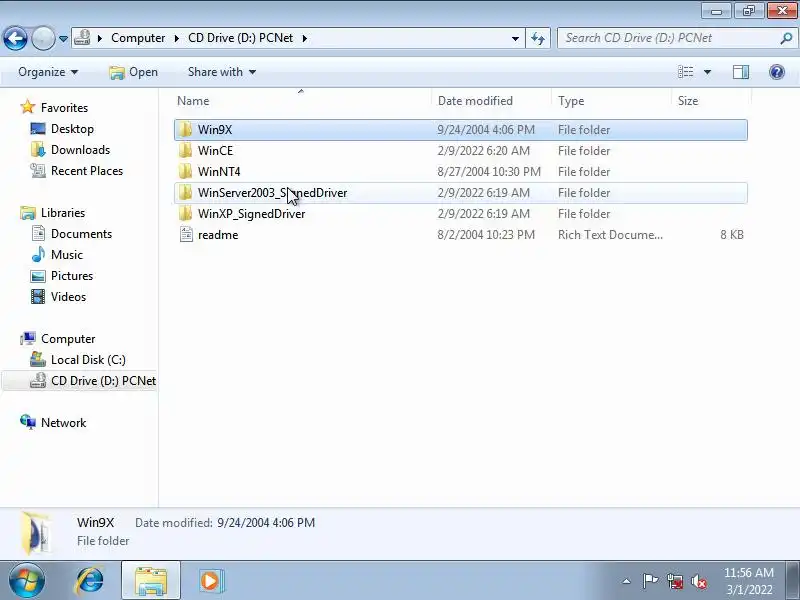Launch Windows Media Player from taskbar
The width and height of the screenshot is (800, 600).
pos(211,581)
